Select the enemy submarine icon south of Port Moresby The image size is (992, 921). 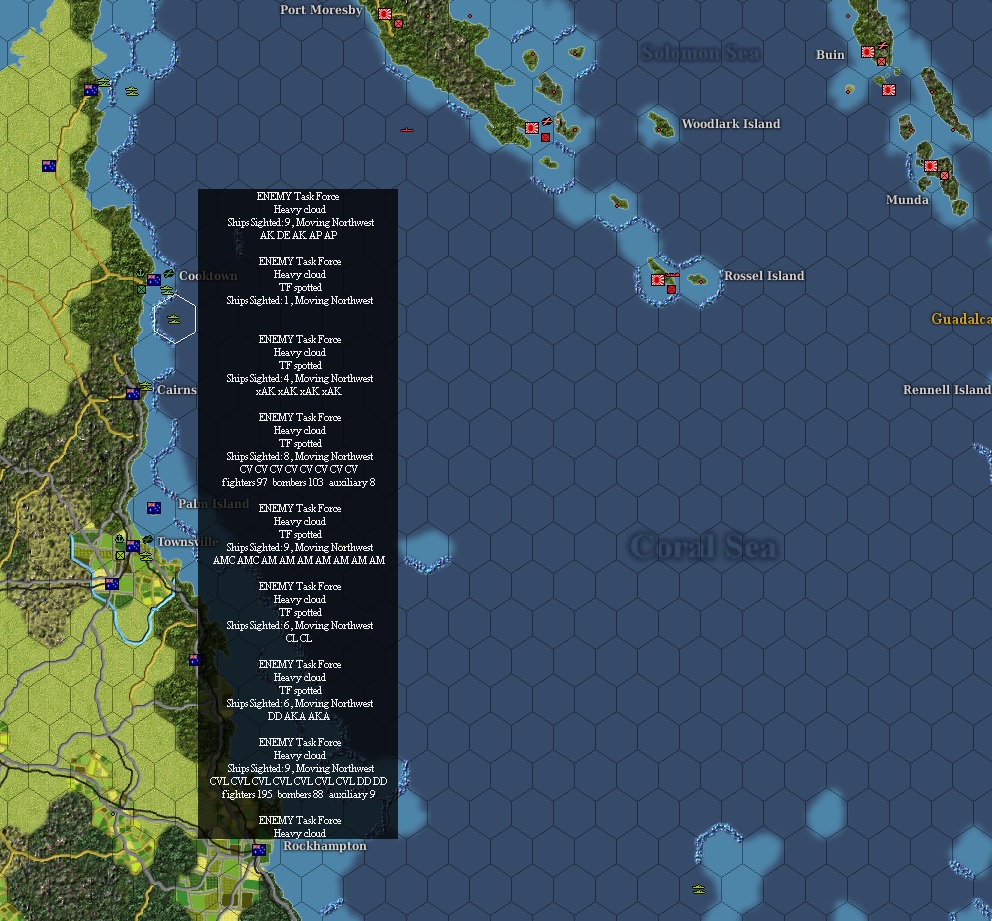point(407,130)
